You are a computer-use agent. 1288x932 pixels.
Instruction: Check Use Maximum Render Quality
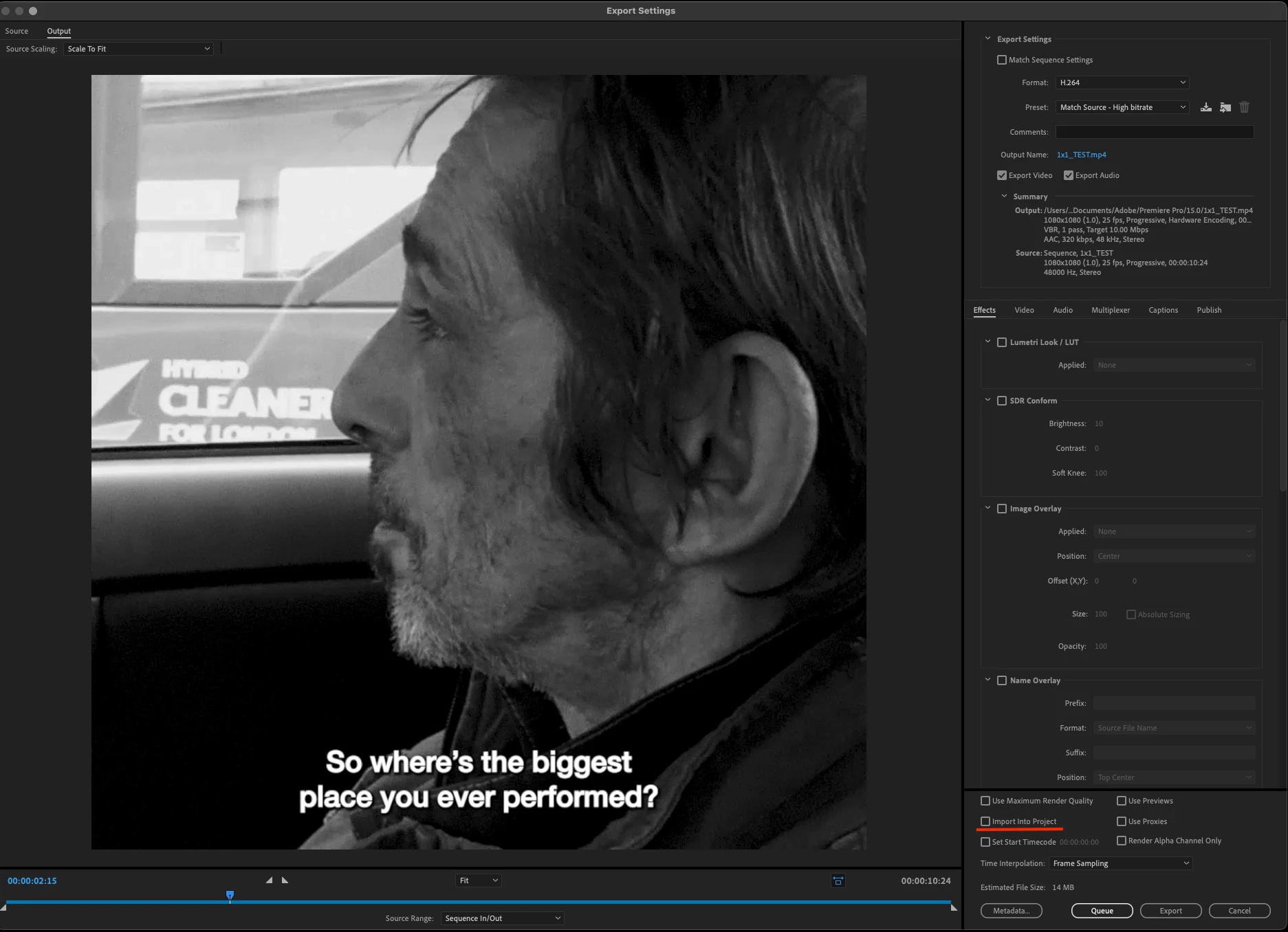[985, 801]
